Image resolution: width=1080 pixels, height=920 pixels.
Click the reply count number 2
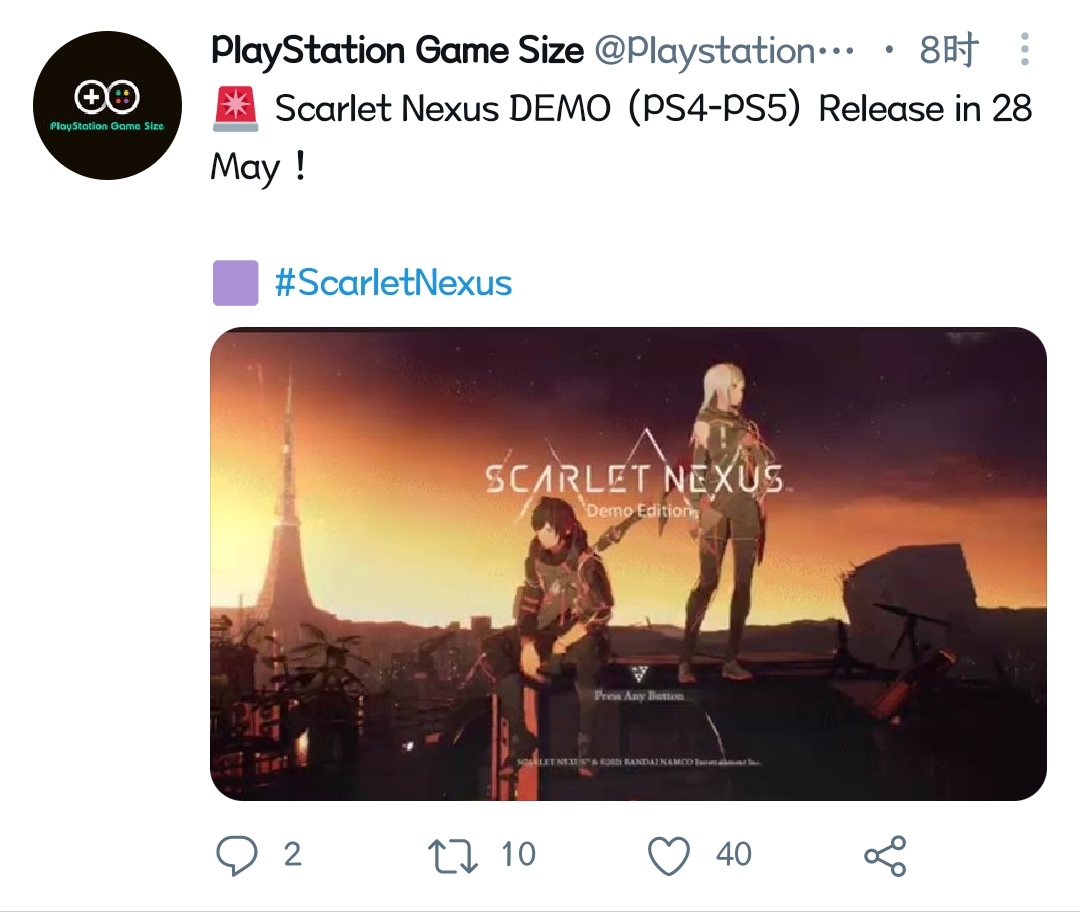coord(292,855)
